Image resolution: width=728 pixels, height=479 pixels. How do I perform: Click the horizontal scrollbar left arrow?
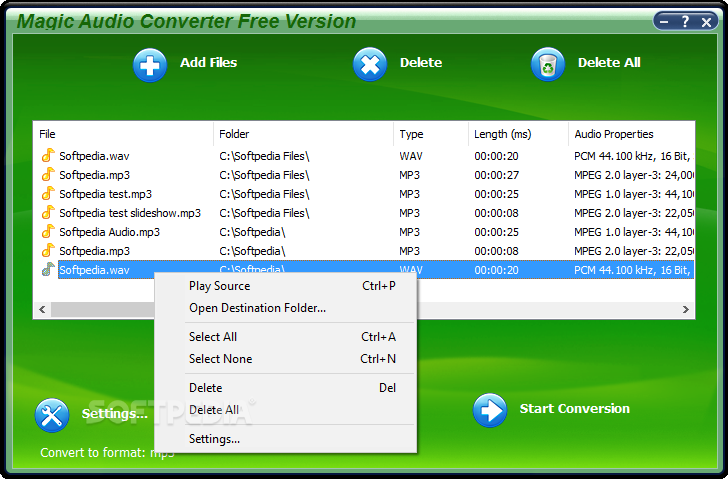[x=42, y=310]
